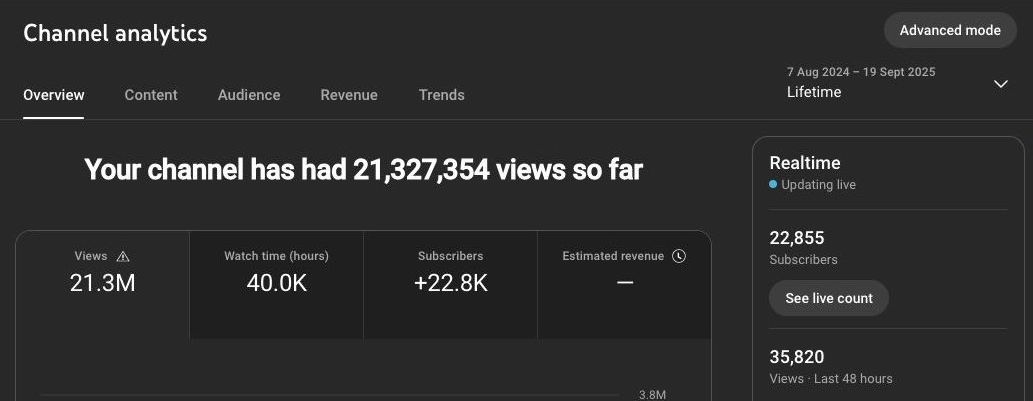Click the warning triangle icon beside Views
This screenshot has width=1033, height=401.
pyautogui.click(x=123, y=256)
